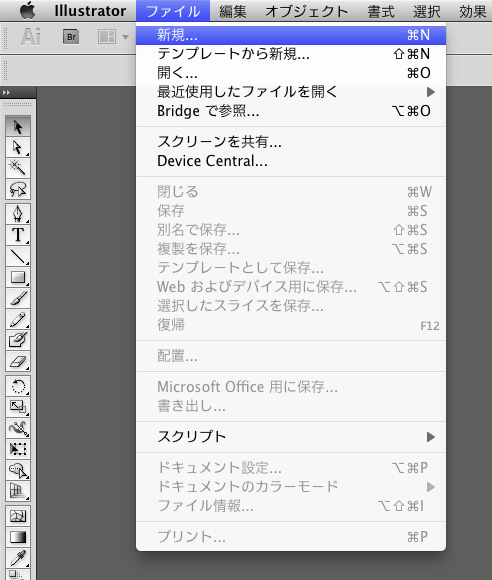Select the Type tool
492x580 pixels.
pyautogui.click(x=18, y=235)
